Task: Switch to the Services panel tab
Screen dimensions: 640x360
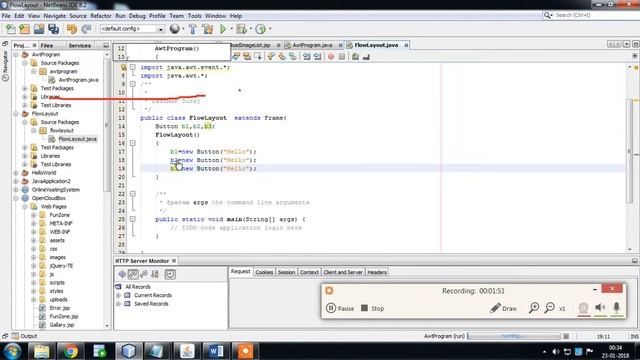Action: pos(80,46)
